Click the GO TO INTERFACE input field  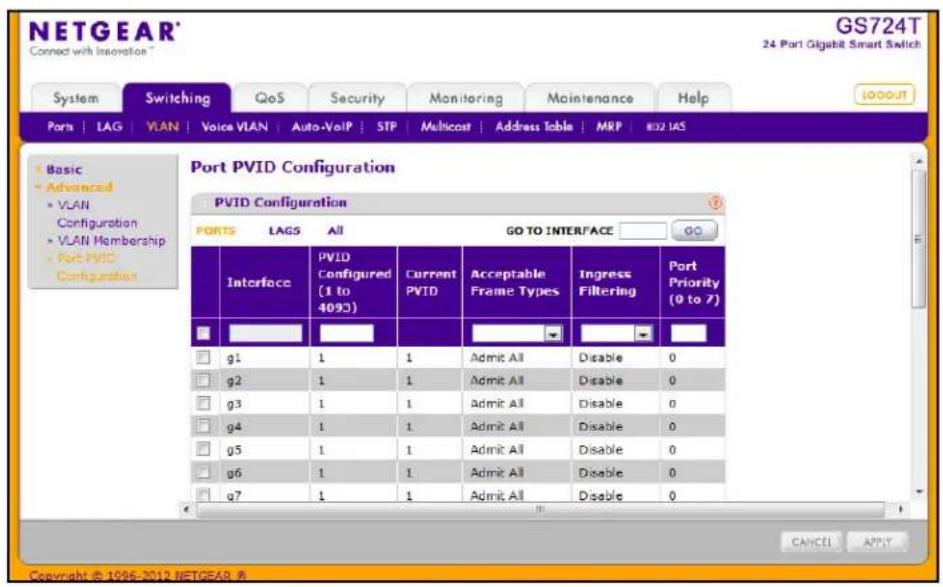click(643, 230)
